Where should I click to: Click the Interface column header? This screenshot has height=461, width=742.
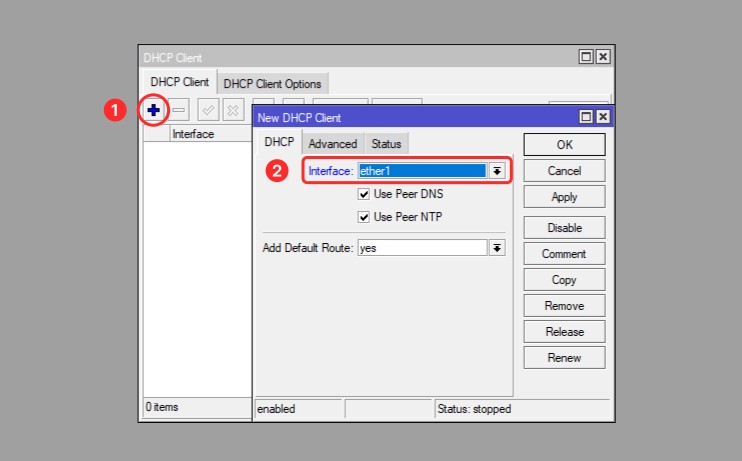coord(193,134)
